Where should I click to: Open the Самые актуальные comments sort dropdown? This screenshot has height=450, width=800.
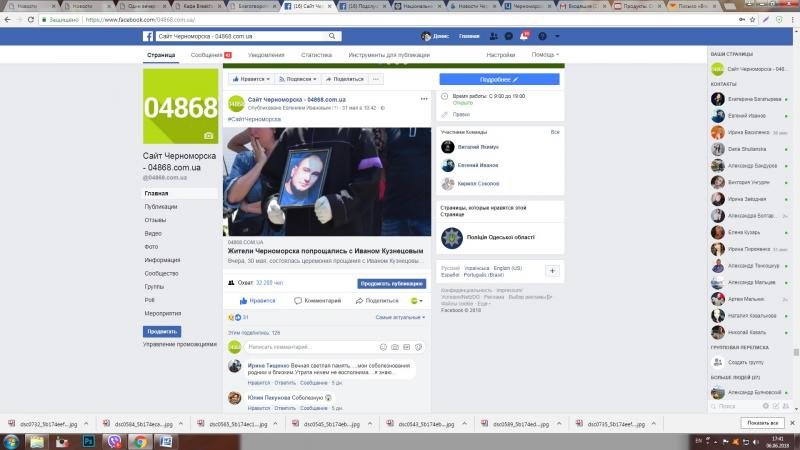(400, 317)
